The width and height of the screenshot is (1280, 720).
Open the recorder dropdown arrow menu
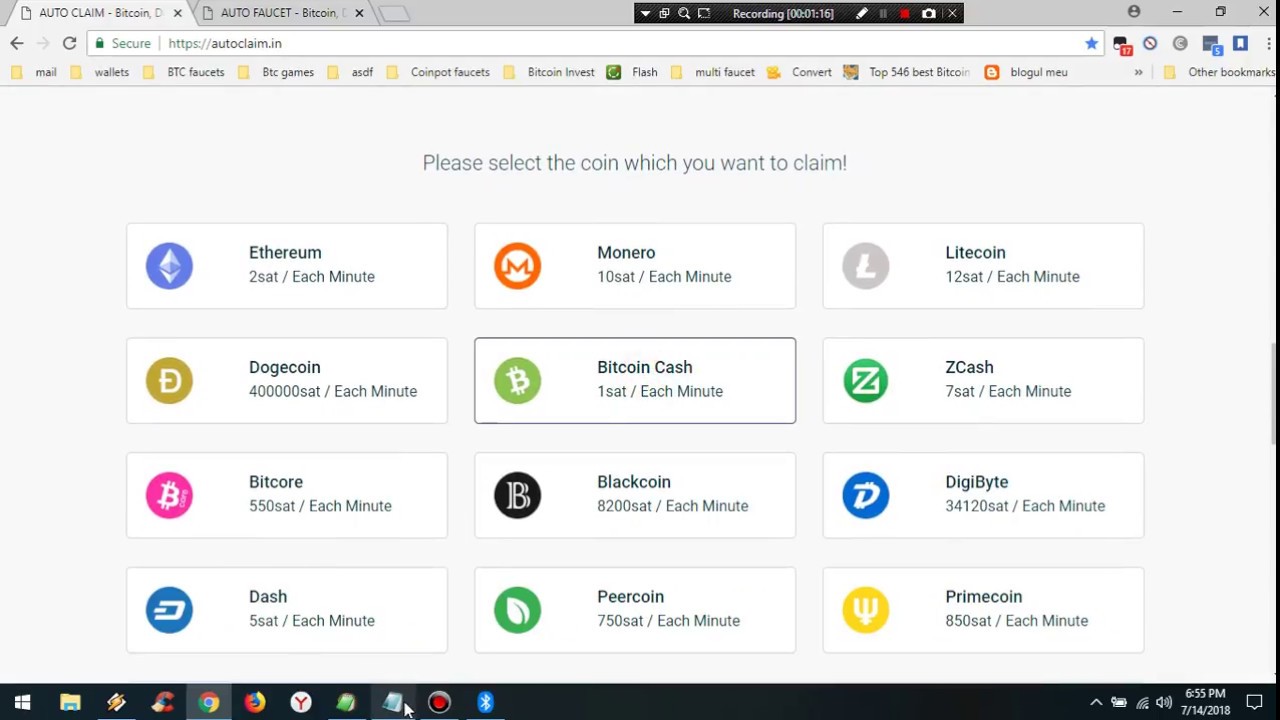point(645,13)
